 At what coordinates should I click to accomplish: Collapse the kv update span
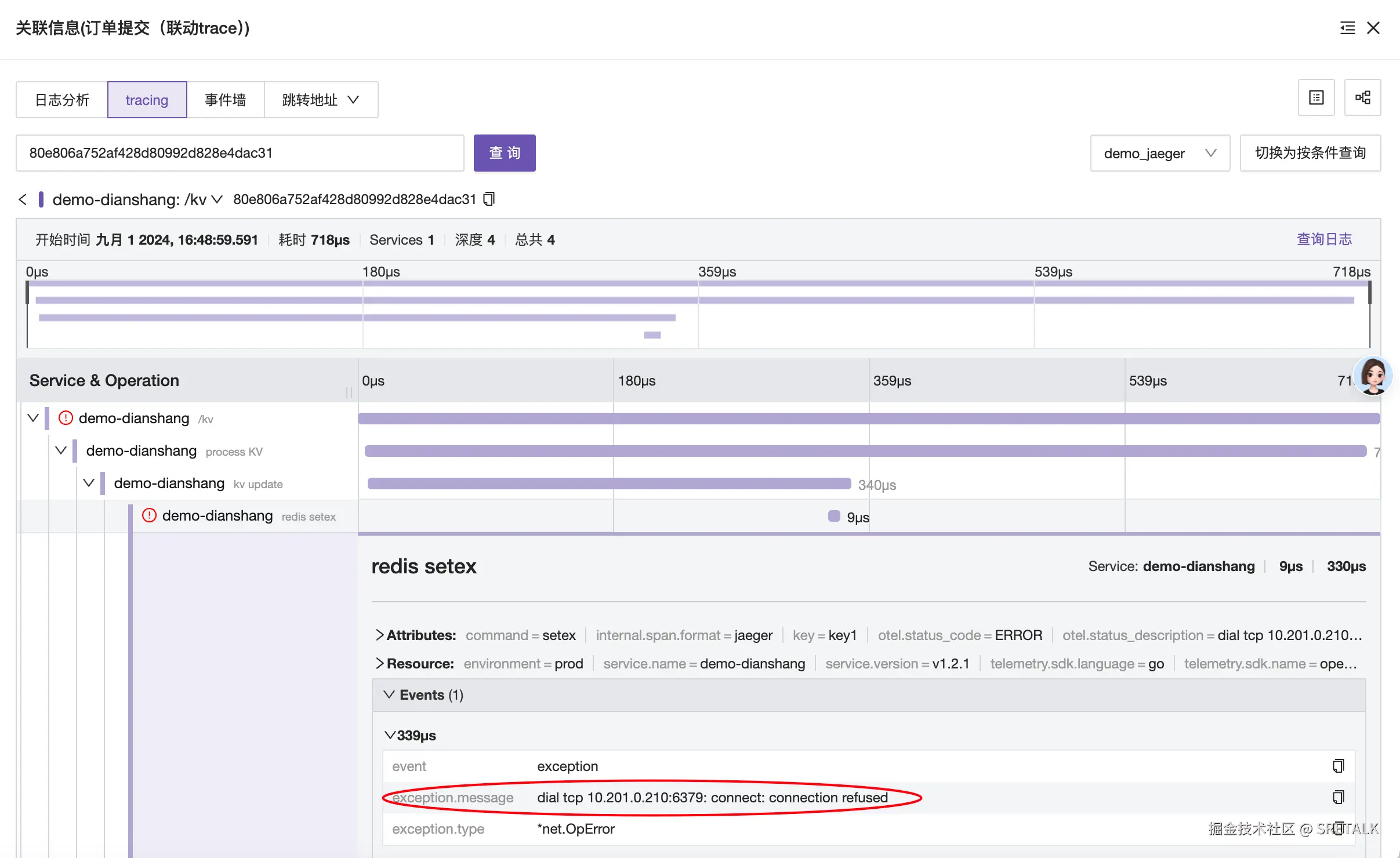pos(89,483)
